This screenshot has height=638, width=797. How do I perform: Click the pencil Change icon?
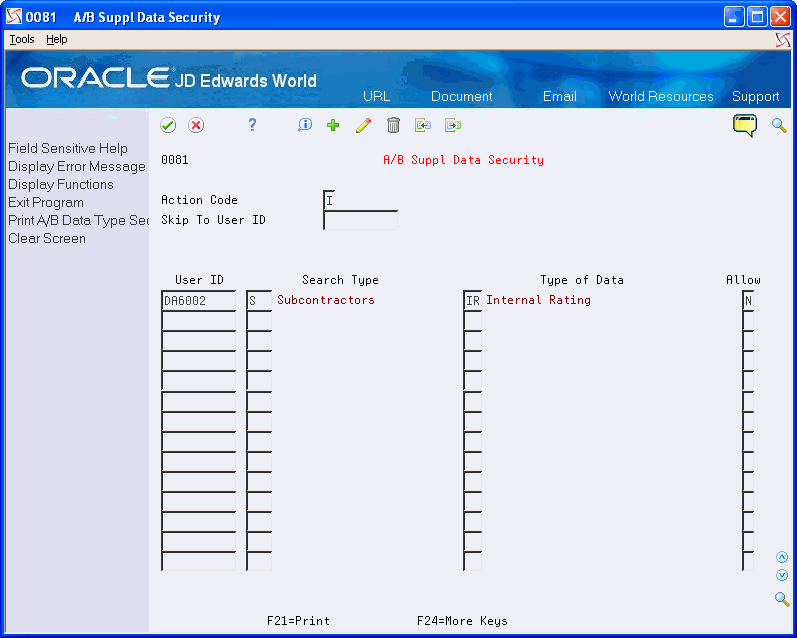(363, 125)
